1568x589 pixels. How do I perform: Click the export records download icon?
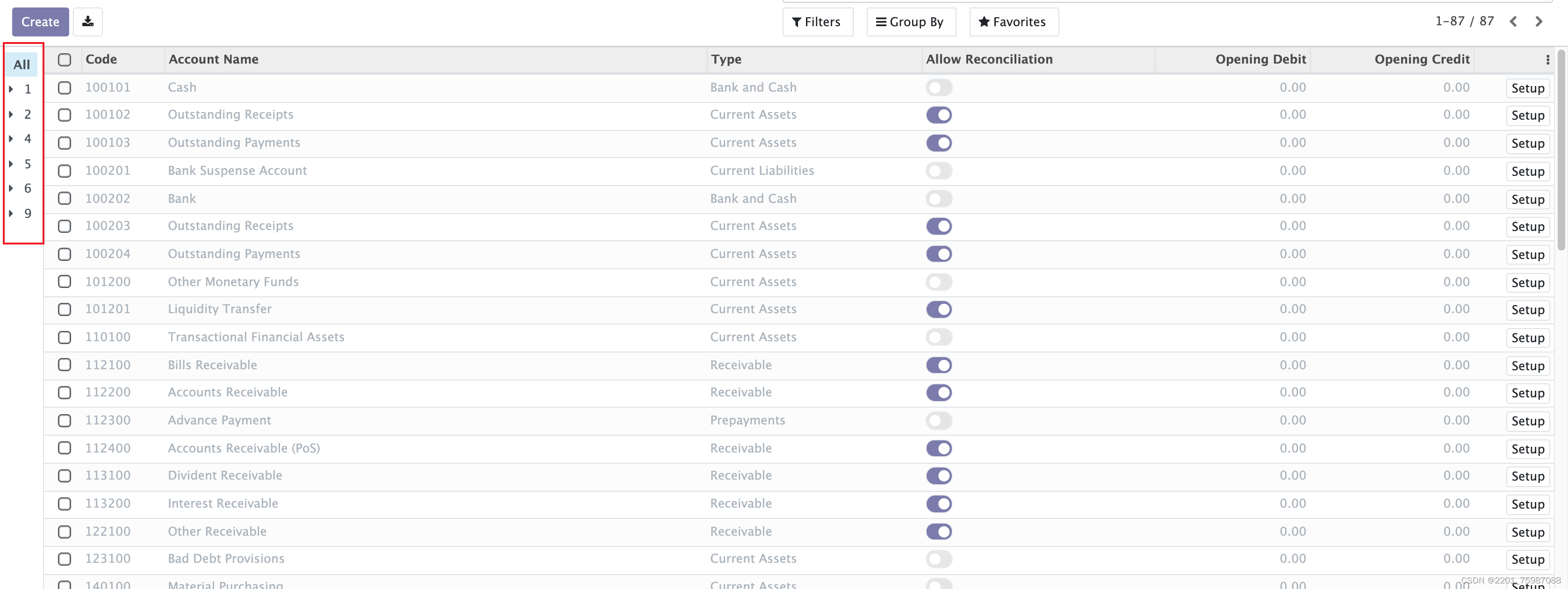coord(87,22)
